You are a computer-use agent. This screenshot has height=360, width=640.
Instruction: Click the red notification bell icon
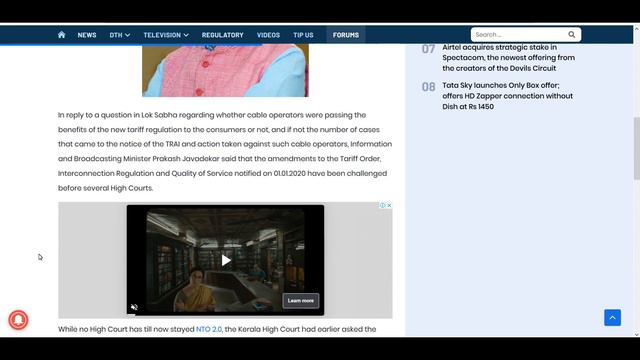click(x=18, y=320)
